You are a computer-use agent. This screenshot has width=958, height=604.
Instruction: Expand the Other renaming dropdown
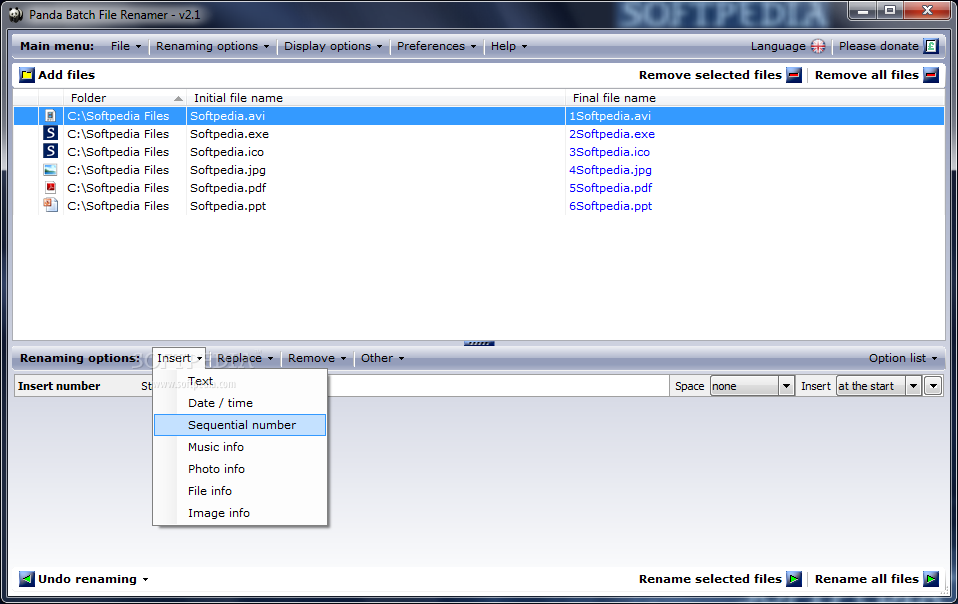(382, 358)
